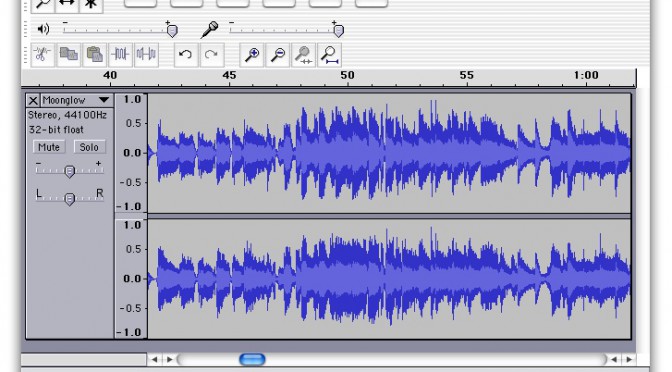Redo the last undone edit
The height and width of the screenshot is (372, 672).
211,54
